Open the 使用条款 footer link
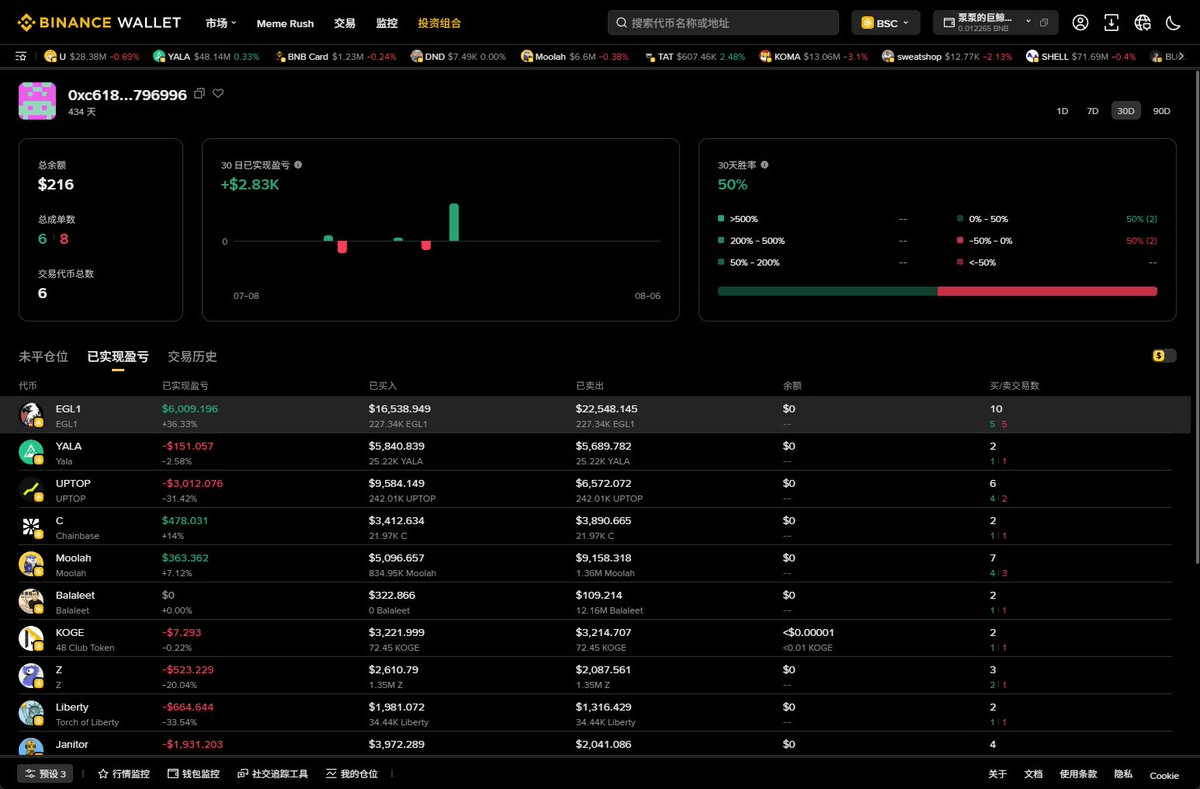Viewport: 1200px width, 789px height. (x=1078, y=775)
